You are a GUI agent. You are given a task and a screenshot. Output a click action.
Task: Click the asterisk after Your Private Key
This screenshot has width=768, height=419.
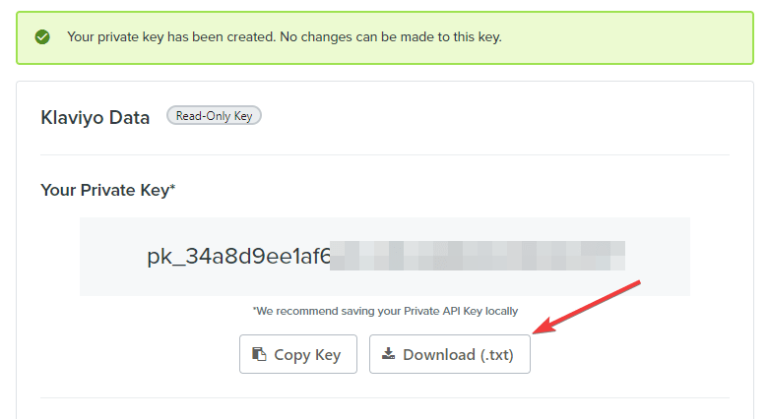click(172, 188)
